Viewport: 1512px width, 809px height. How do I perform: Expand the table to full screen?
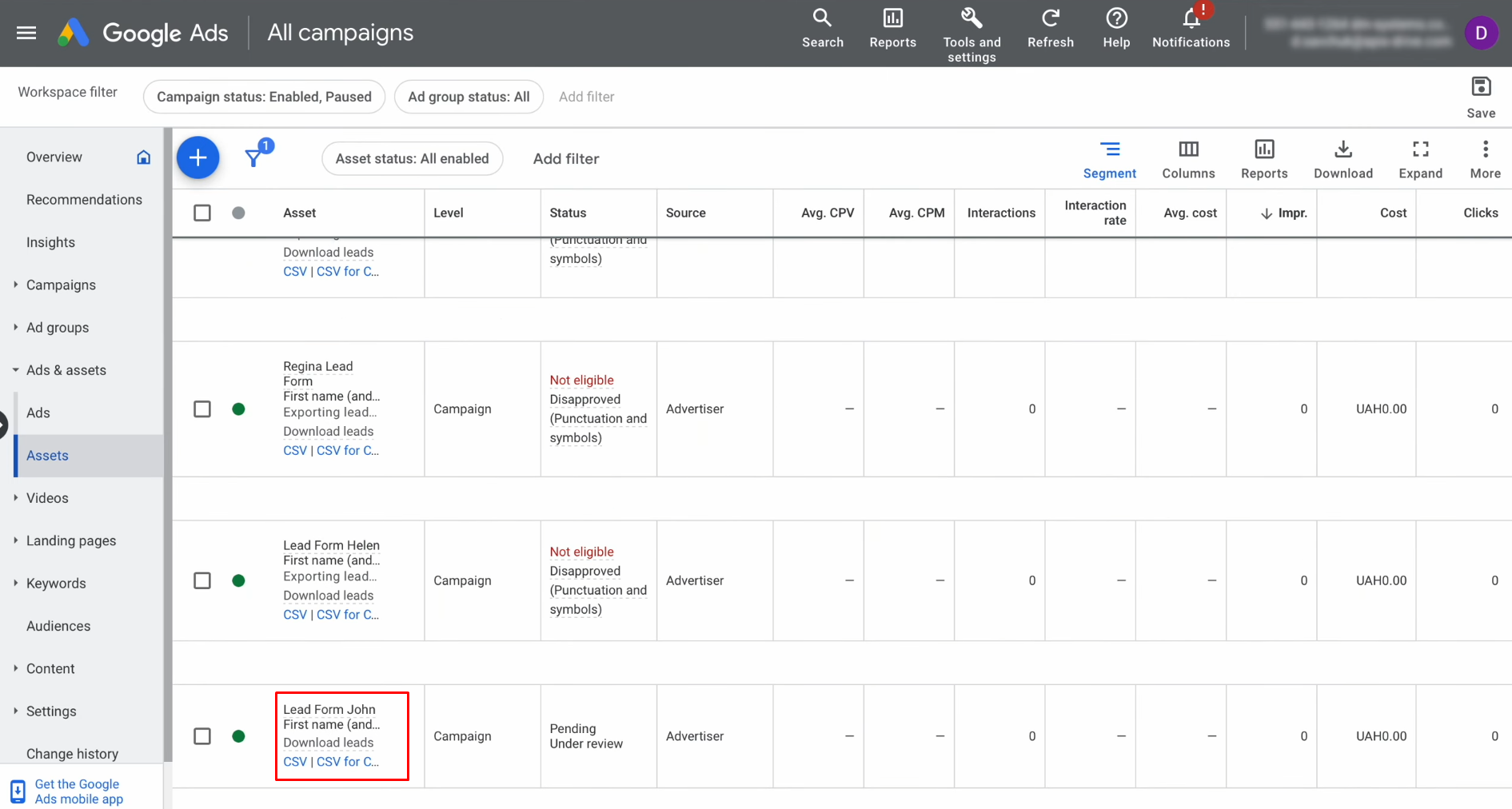1420,160
